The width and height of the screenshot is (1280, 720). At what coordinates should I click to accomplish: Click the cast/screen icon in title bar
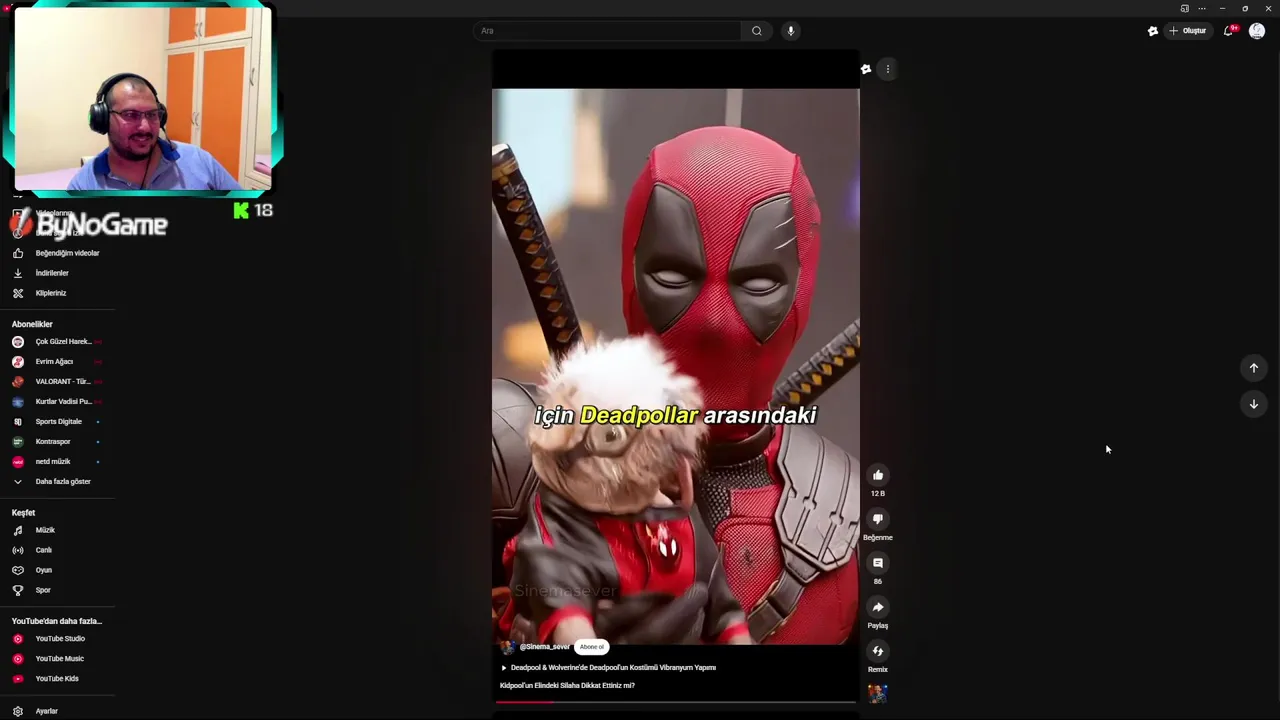coord(1184,8)
